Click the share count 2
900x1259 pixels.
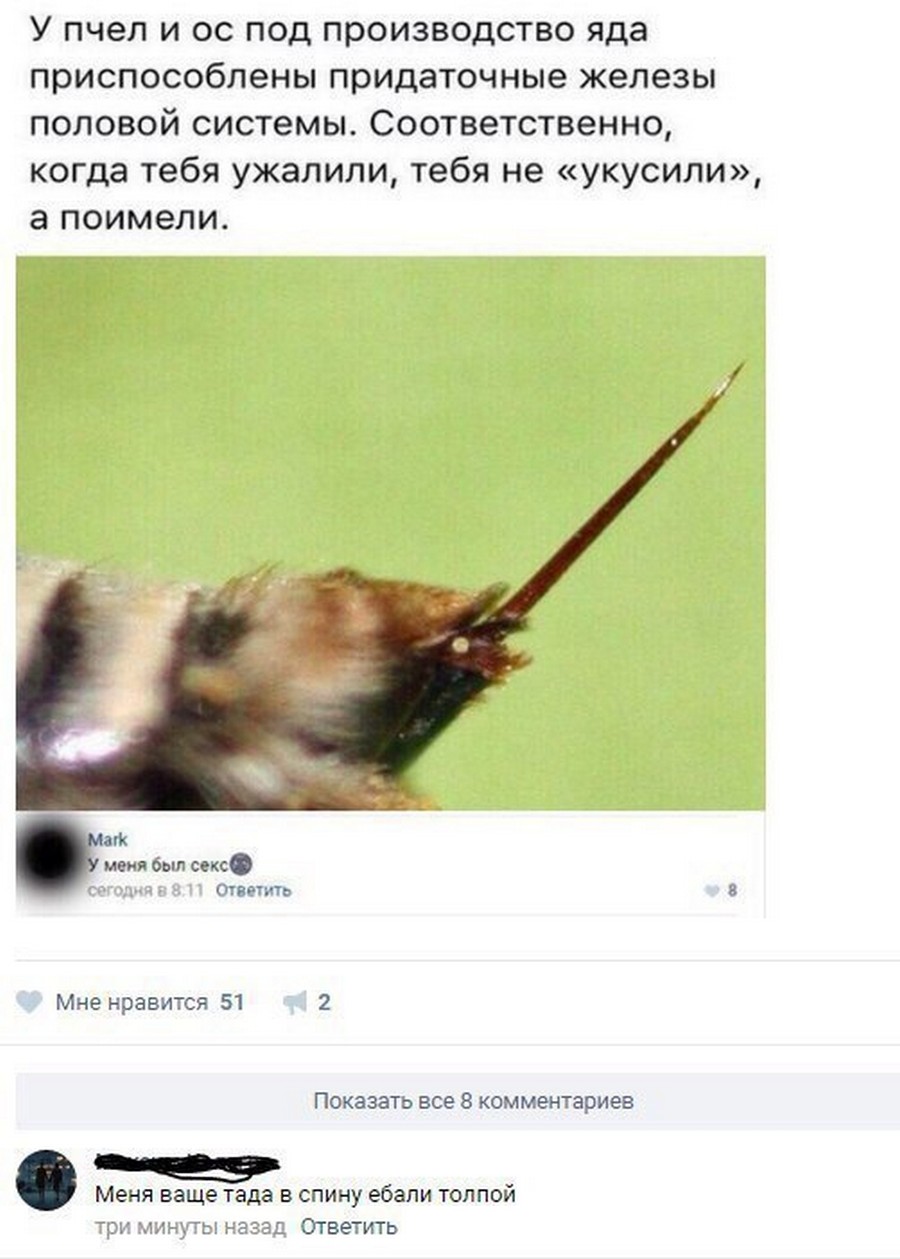point(324,1002)
